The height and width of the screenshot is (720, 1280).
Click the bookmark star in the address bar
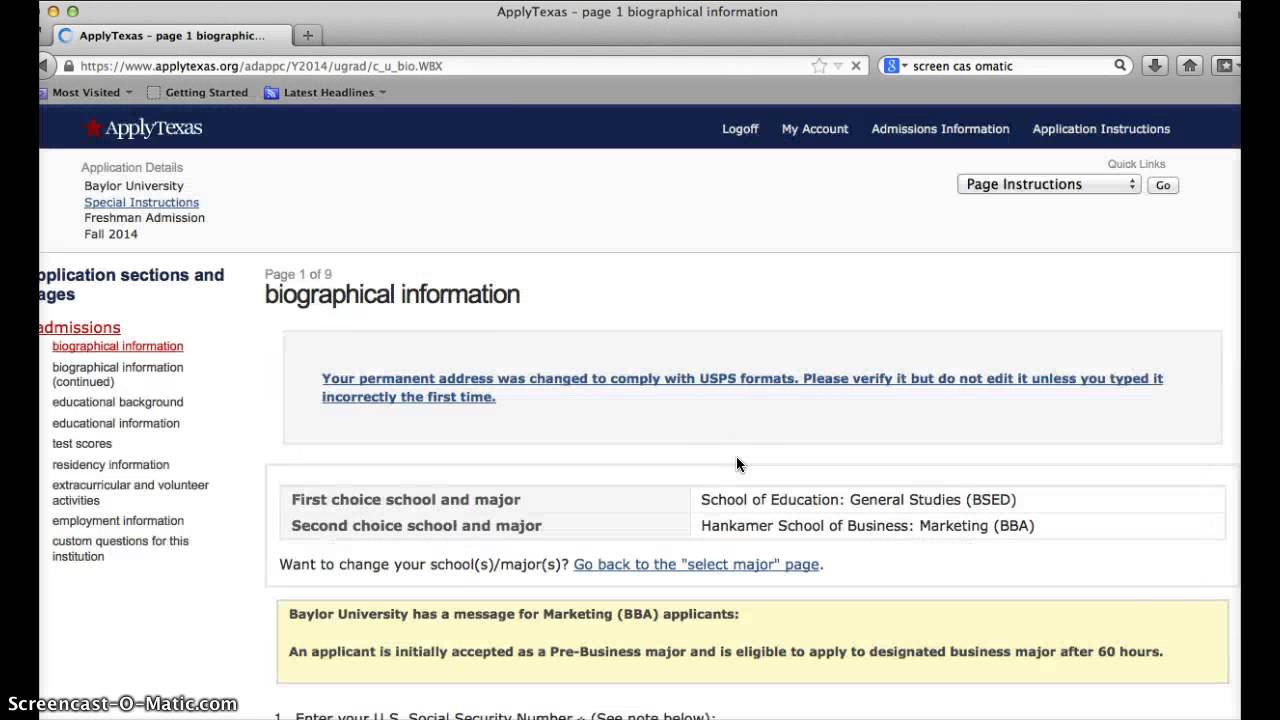pyautogui.click(x=819, y=66)
